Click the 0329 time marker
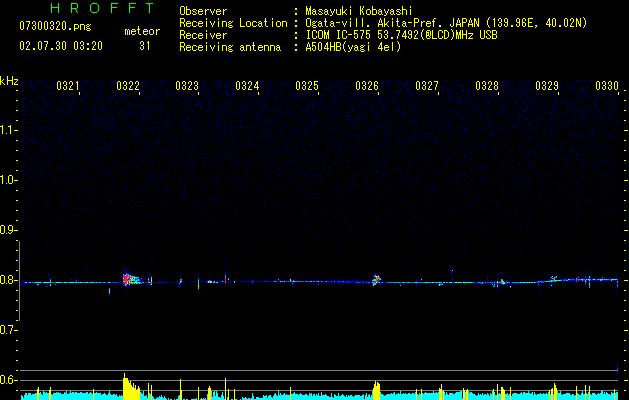629x400 pixels. [547, 86]
